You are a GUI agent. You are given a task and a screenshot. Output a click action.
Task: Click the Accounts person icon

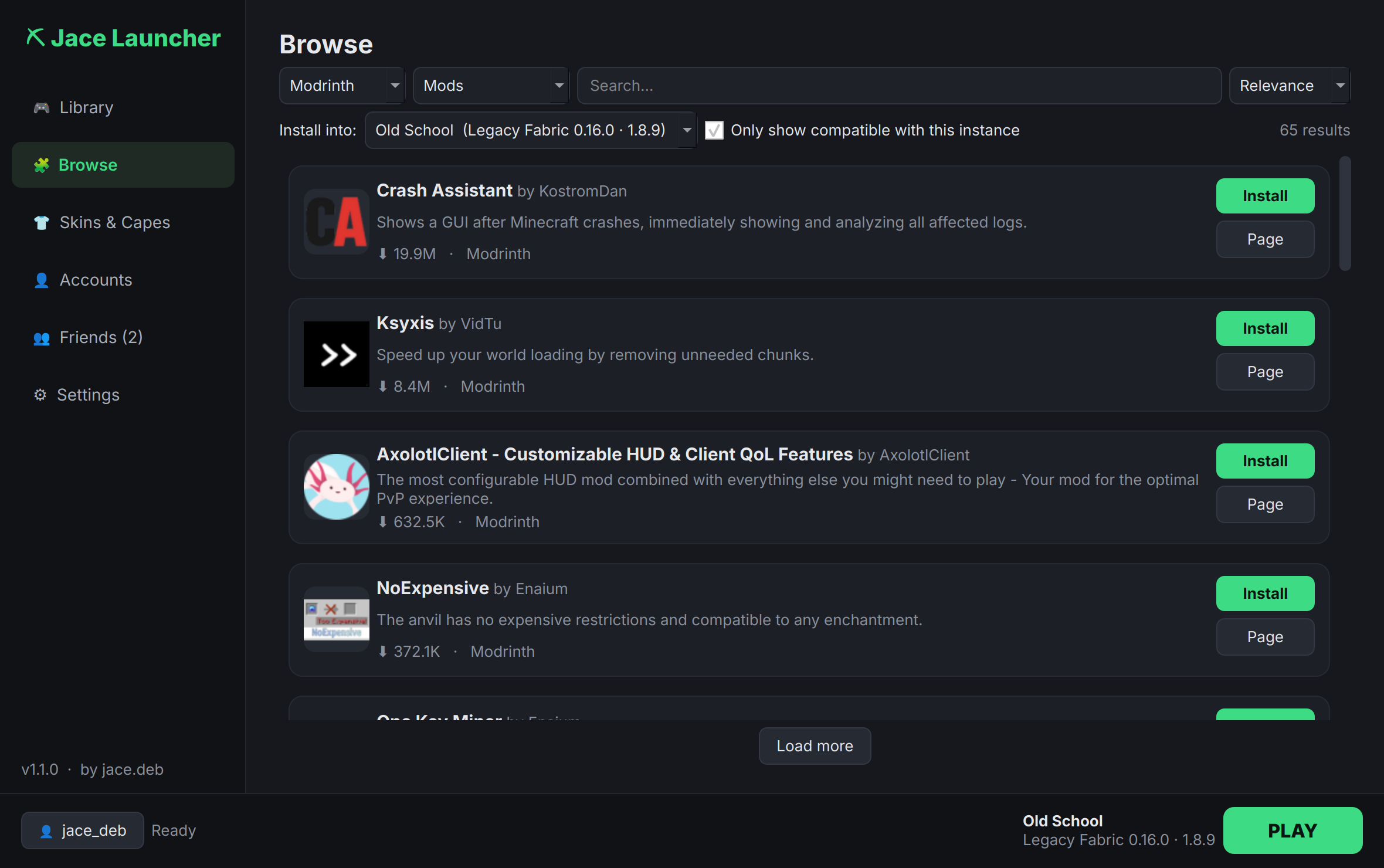pos(41,280)
